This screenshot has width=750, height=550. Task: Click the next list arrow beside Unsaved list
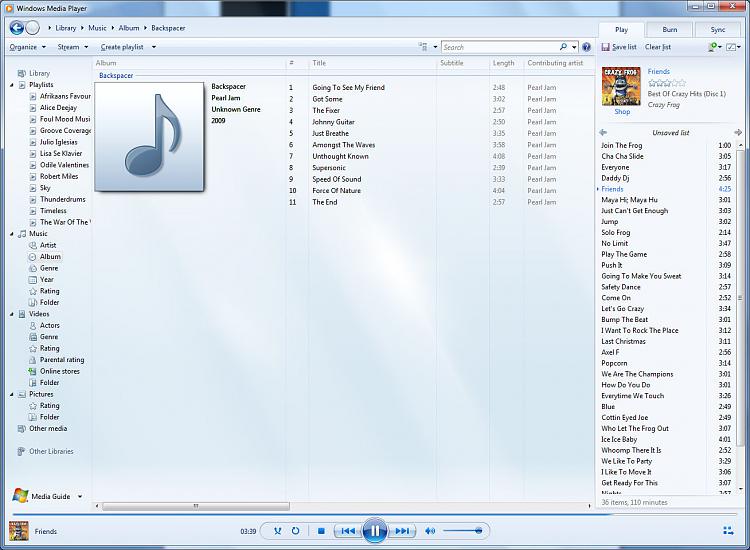tap(738, 132)
